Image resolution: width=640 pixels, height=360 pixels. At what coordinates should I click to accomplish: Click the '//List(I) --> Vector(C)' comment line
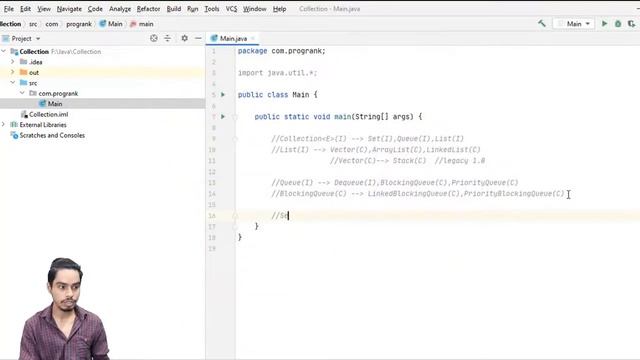[x=376, y=150]
